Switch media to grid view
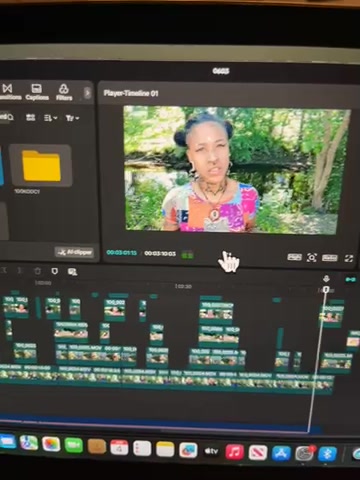The image size is (360, 480). pos(31,117)
